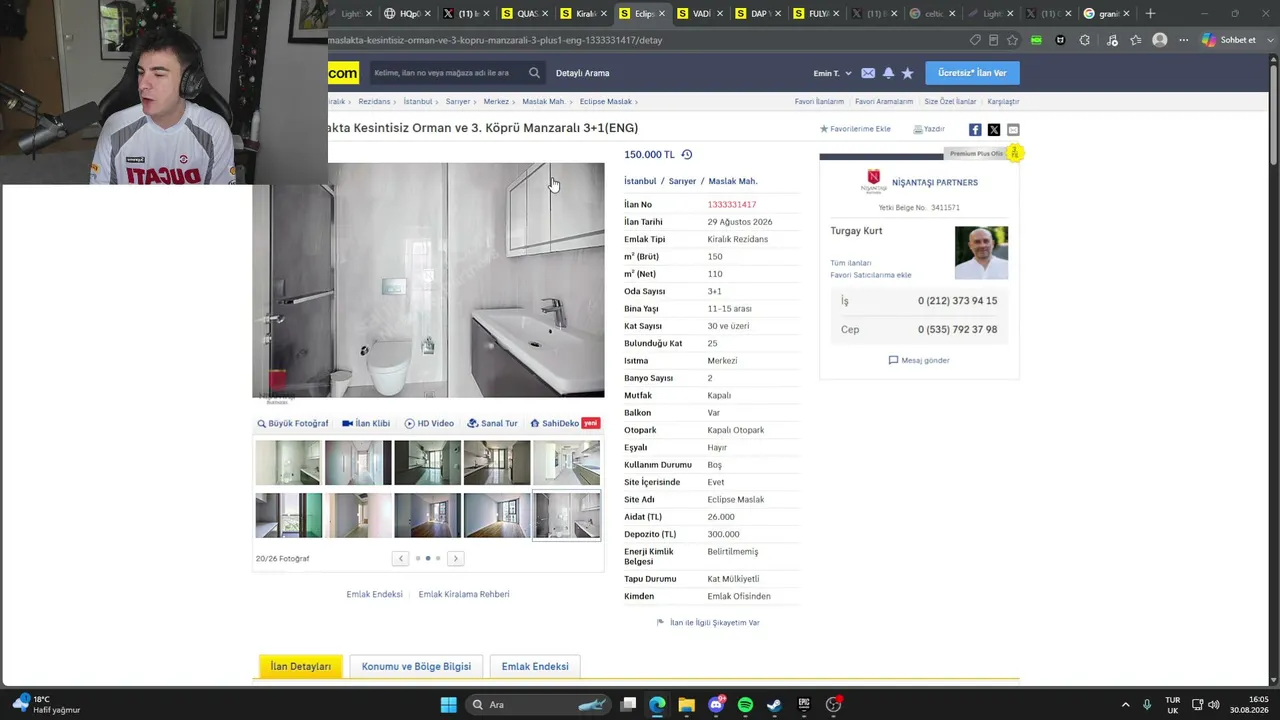Click the price history clock icon
This screenshot has height=720, width=1280.
[687, 154]
